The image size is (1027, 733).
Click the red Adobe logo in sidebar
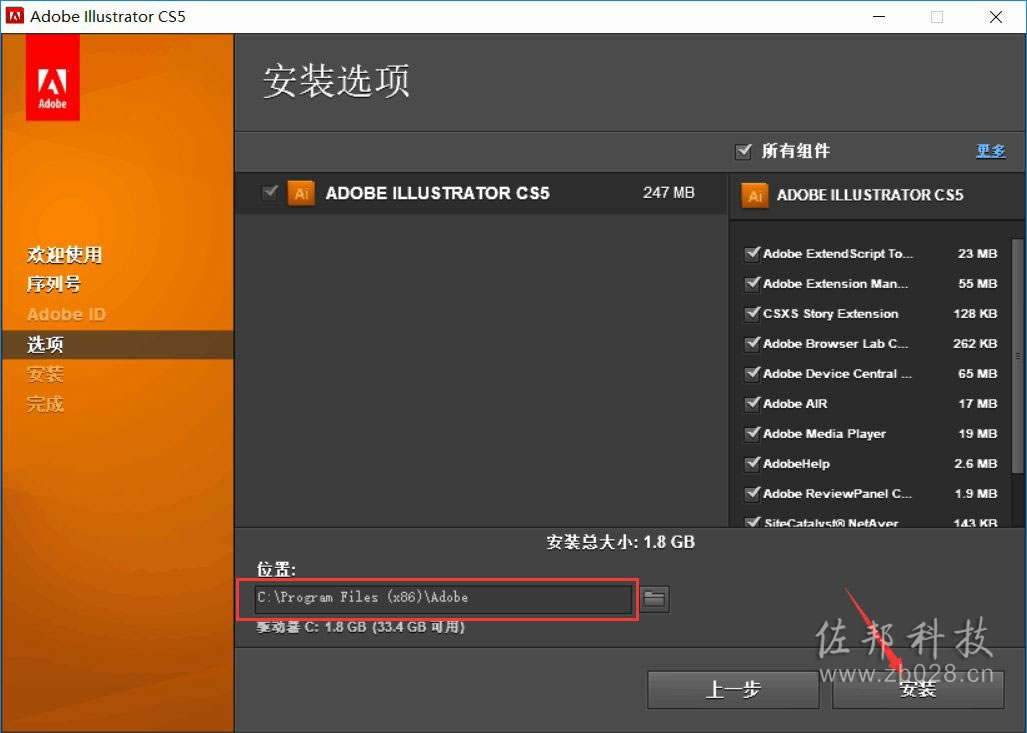(x=52, y=79)
